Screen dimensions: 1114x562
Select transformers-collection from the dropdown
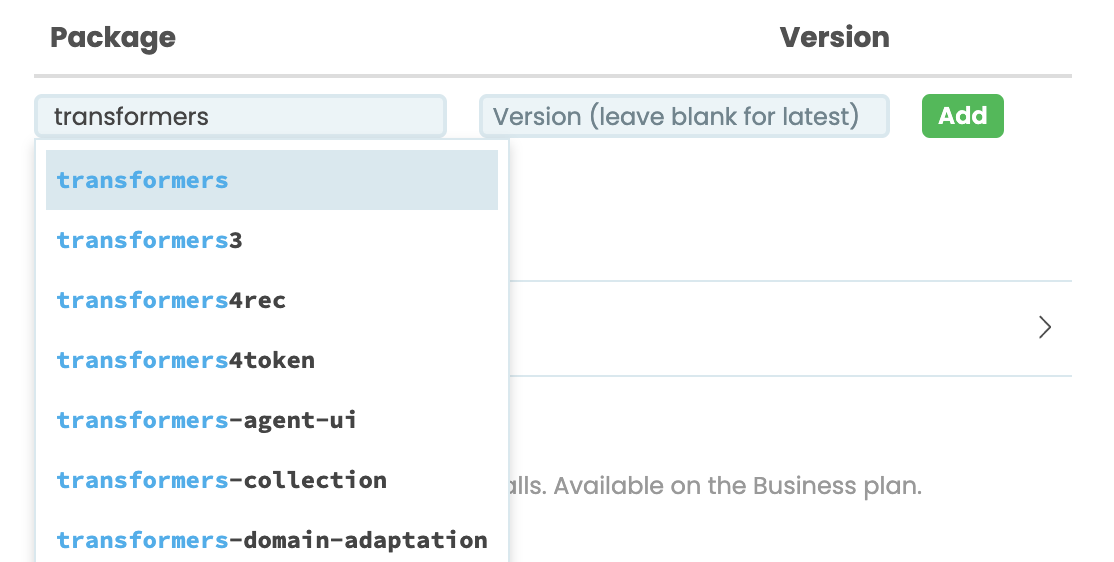(x=271, y=480)
